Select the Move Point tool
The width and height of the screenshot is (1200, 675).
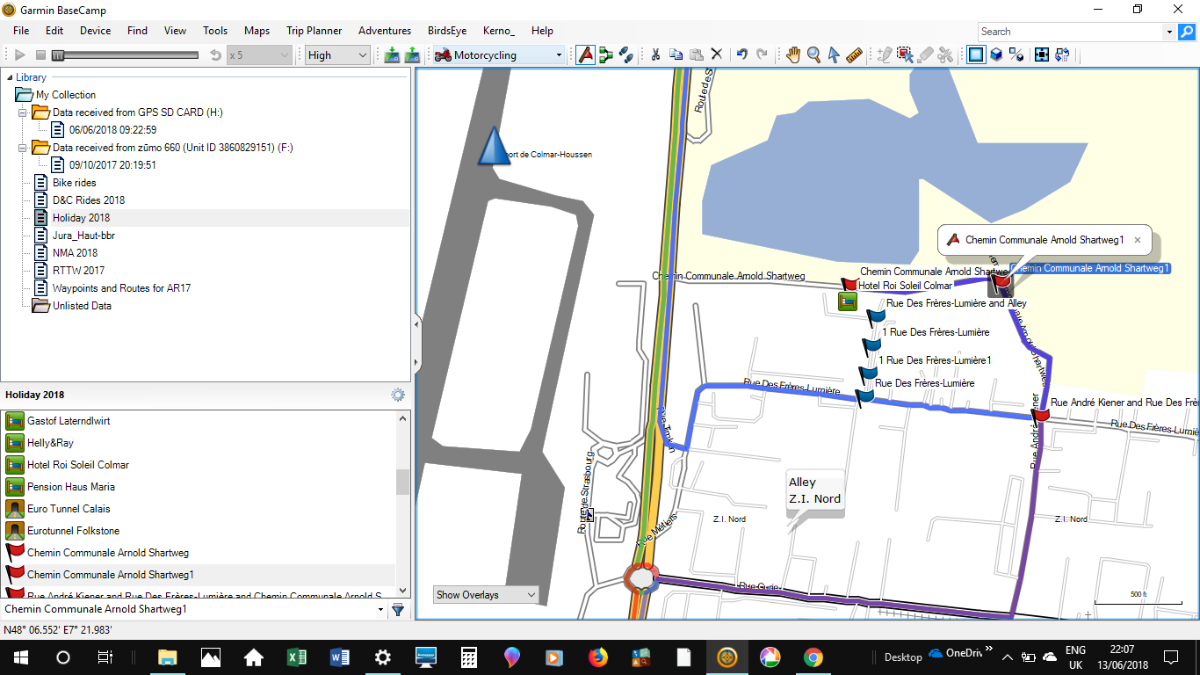[x=905, y=55]
